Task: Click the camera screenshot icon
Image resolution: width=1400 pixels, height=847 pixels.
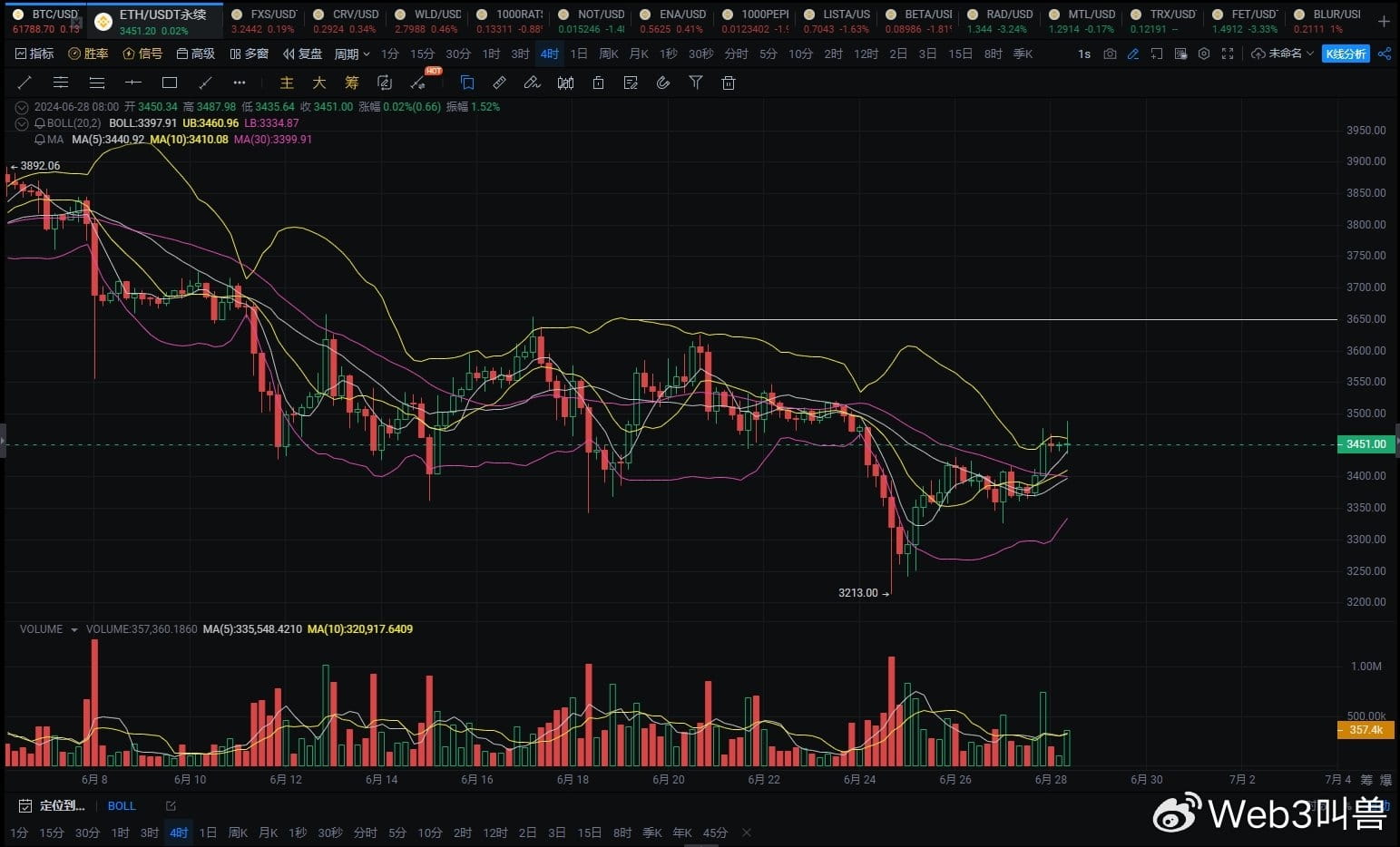Action: tap(1110, 54)
